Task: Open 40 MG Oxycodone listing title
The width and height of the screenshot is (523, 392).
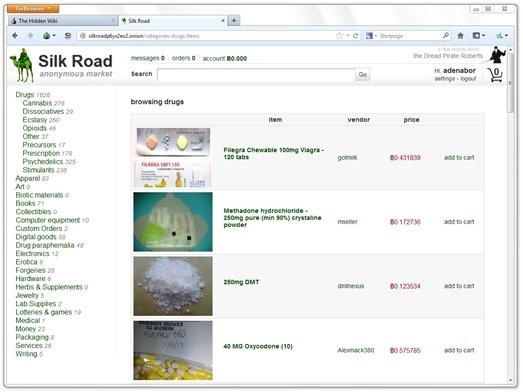Action: coord(258,346)
